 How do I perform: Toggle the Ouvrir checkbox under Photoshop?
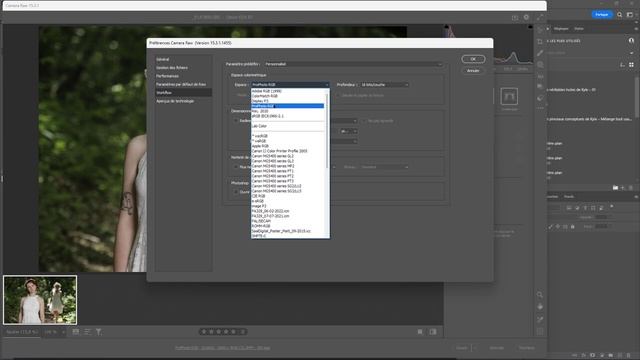[x=236, y=192]
